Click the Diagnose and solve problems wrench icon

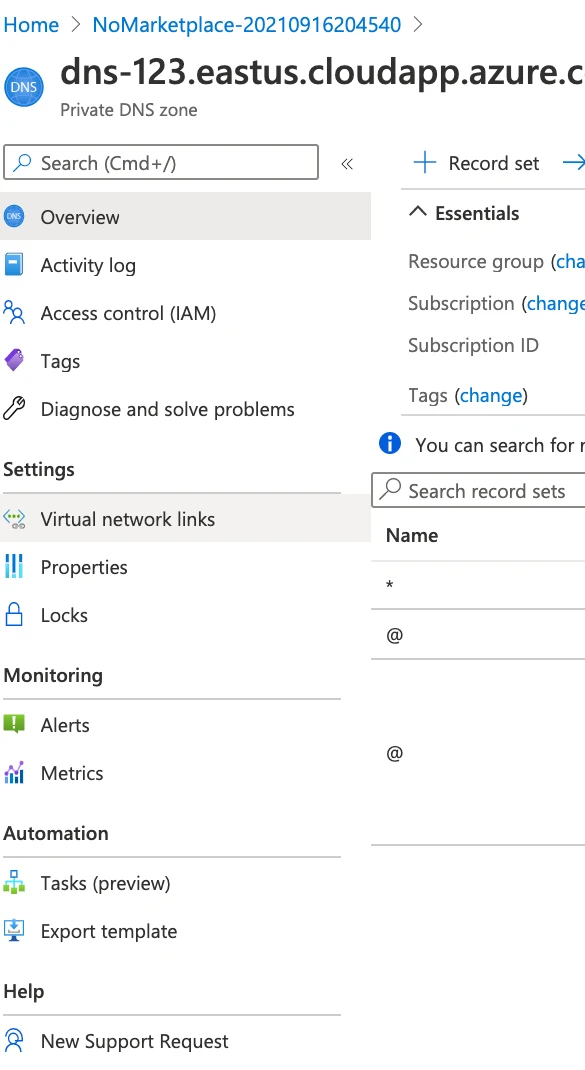[14, 409]
